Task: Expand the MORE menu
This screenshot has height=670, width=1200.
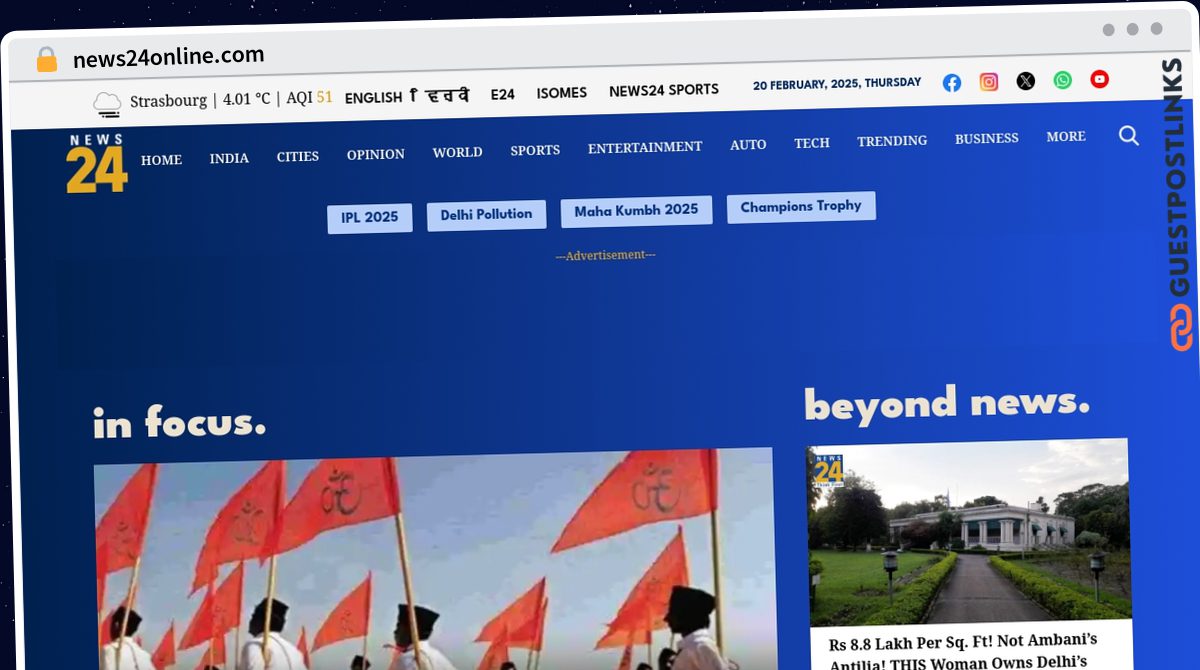Action: click(1066, 137)
